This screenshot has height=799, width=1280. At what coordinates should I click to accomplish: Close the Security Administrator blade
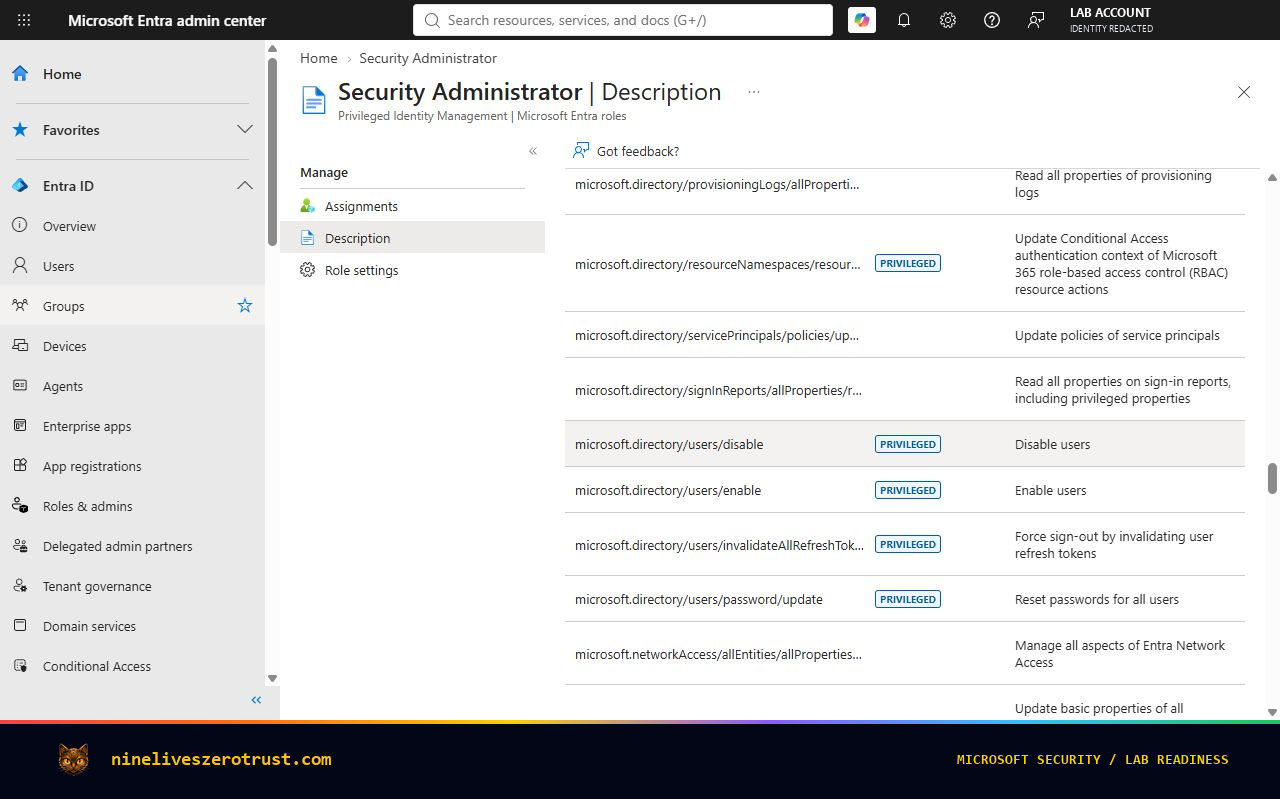point(1244,92)
